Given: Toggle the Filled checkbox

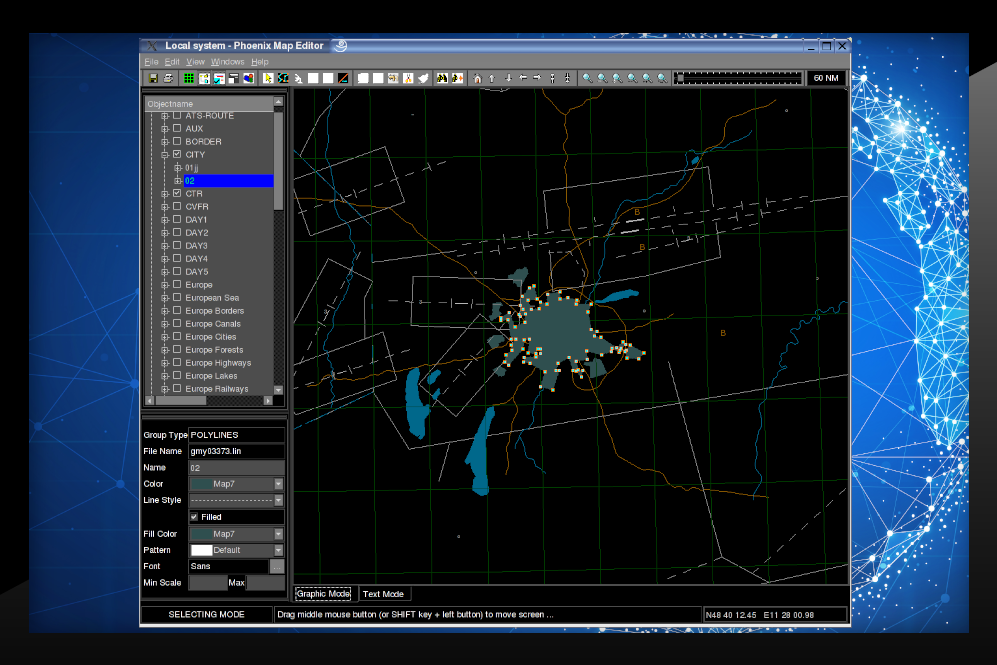Looking at the screenshot, I should [194, 517].
